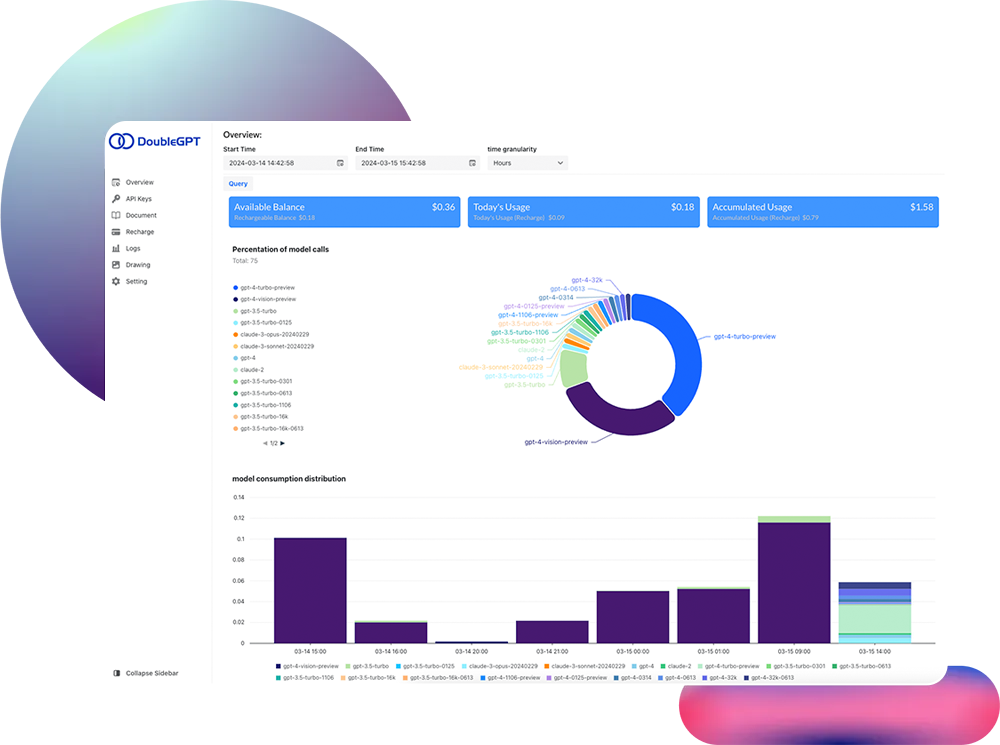The width and height of the screenshot is (1000, 745).
Task: Click the Recharge card icon in sidebar
Action: [x=116, y=231]
